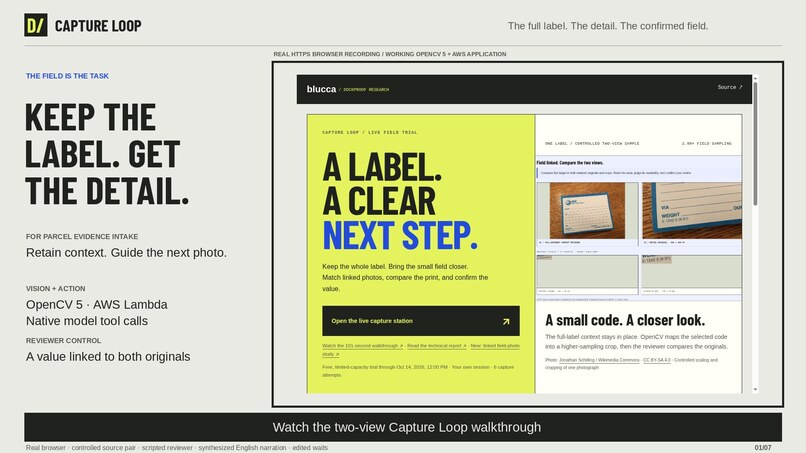Screen dimensions: 806x453
Task: Click the 'OpenCV 5 · AWS Lambda' line
Action: [x=97, y=304]
